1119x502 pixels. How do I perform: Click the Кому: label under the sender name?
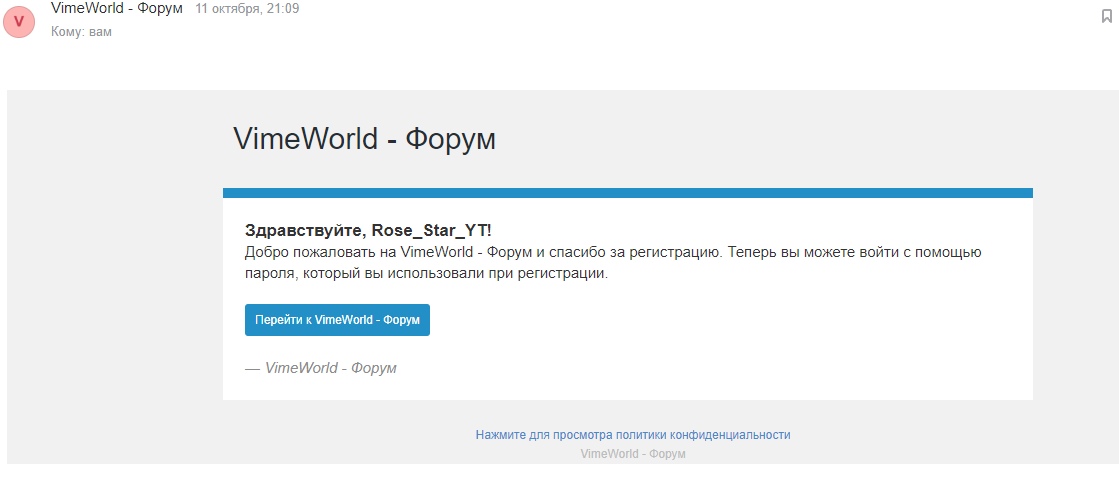(x=68, y=32)
